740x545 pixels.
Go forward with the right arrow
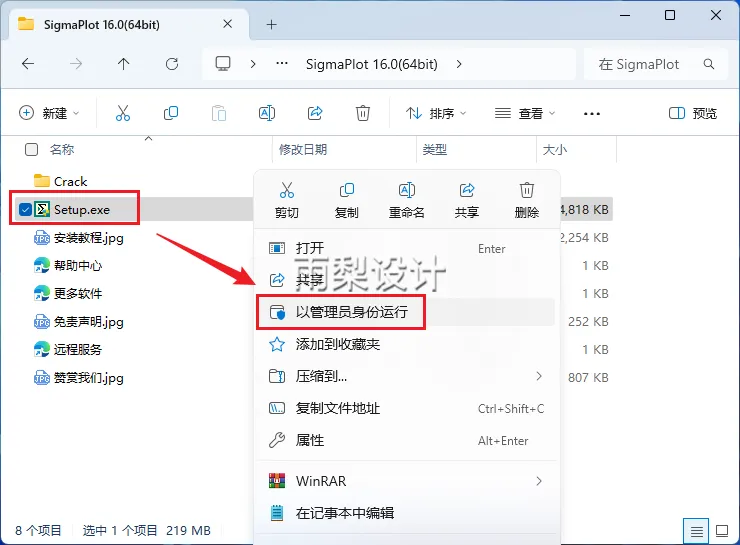pos(76,64)
